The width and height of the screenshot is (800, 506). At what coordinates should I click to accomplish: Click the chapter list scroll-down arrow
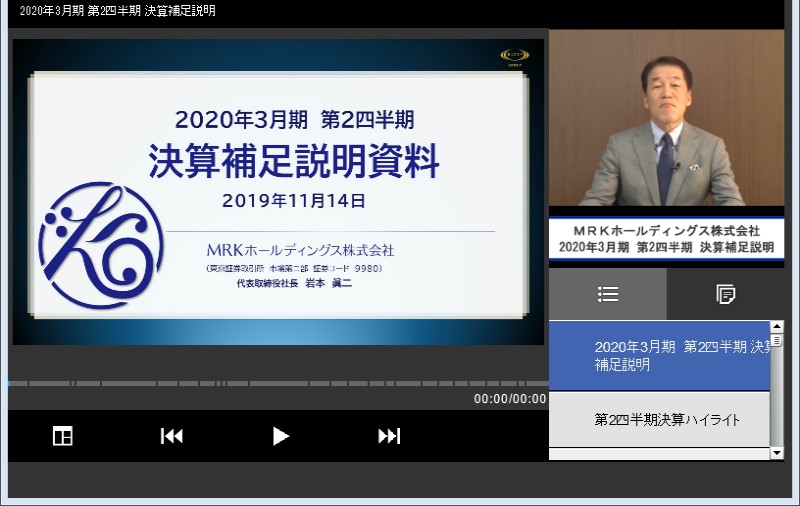click(x=777, y=452)
